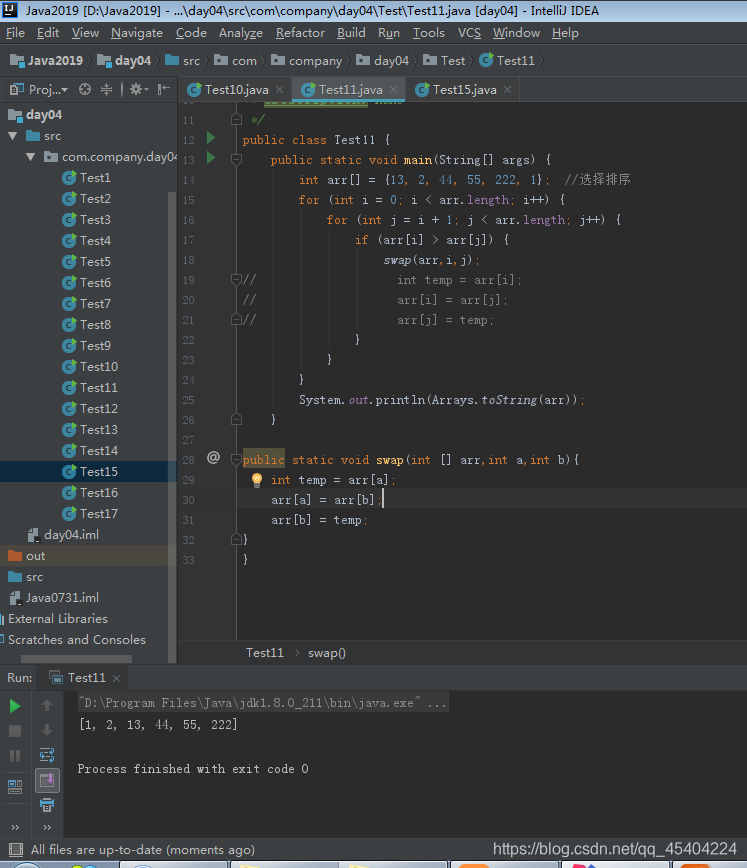
Task: Click fold end marker at line 32
Action: (236, 539)
